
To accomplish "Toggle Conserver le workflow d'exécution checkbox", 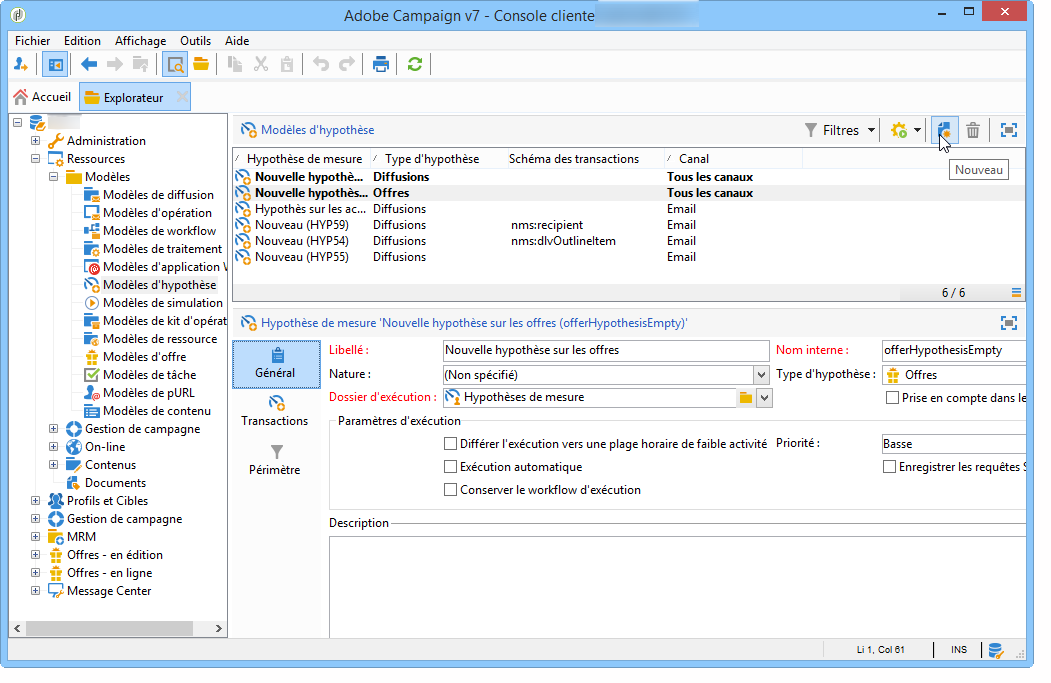I will point(450,490).
